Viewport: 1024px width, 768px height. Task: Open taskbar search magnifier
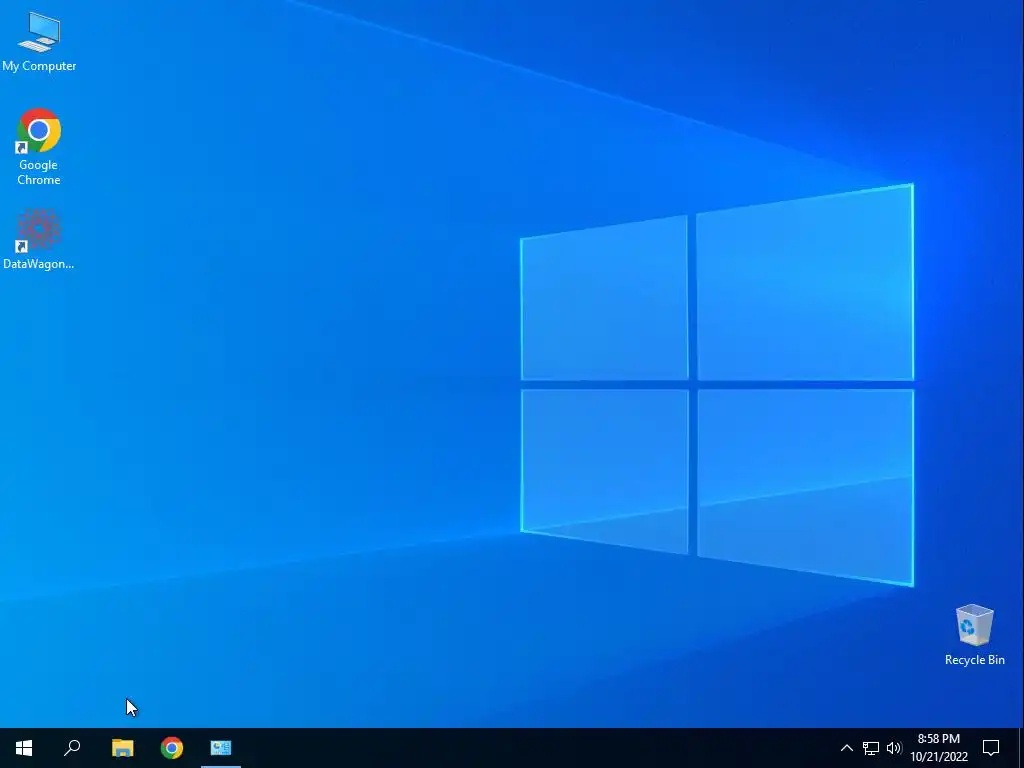[x=72, y=748]
